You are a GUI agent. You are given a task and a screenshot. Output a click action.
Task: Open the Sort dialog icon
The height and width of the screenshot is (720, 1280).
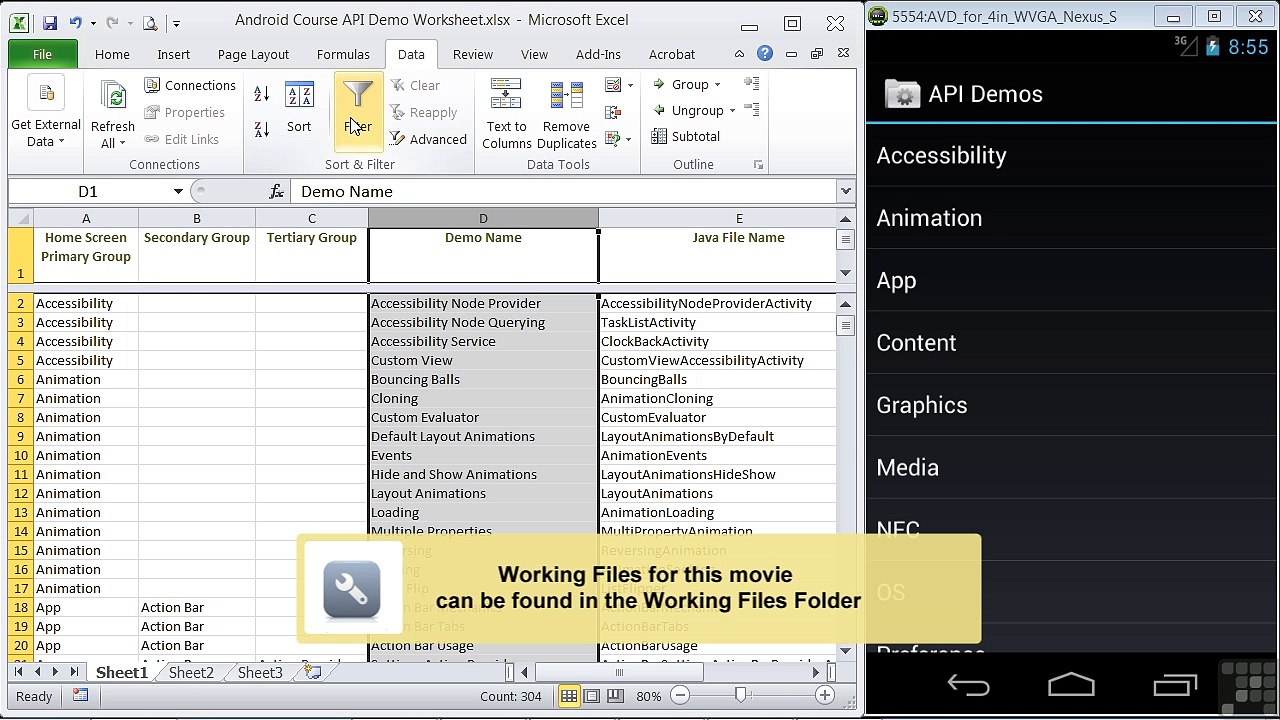[x=299, y=96]
